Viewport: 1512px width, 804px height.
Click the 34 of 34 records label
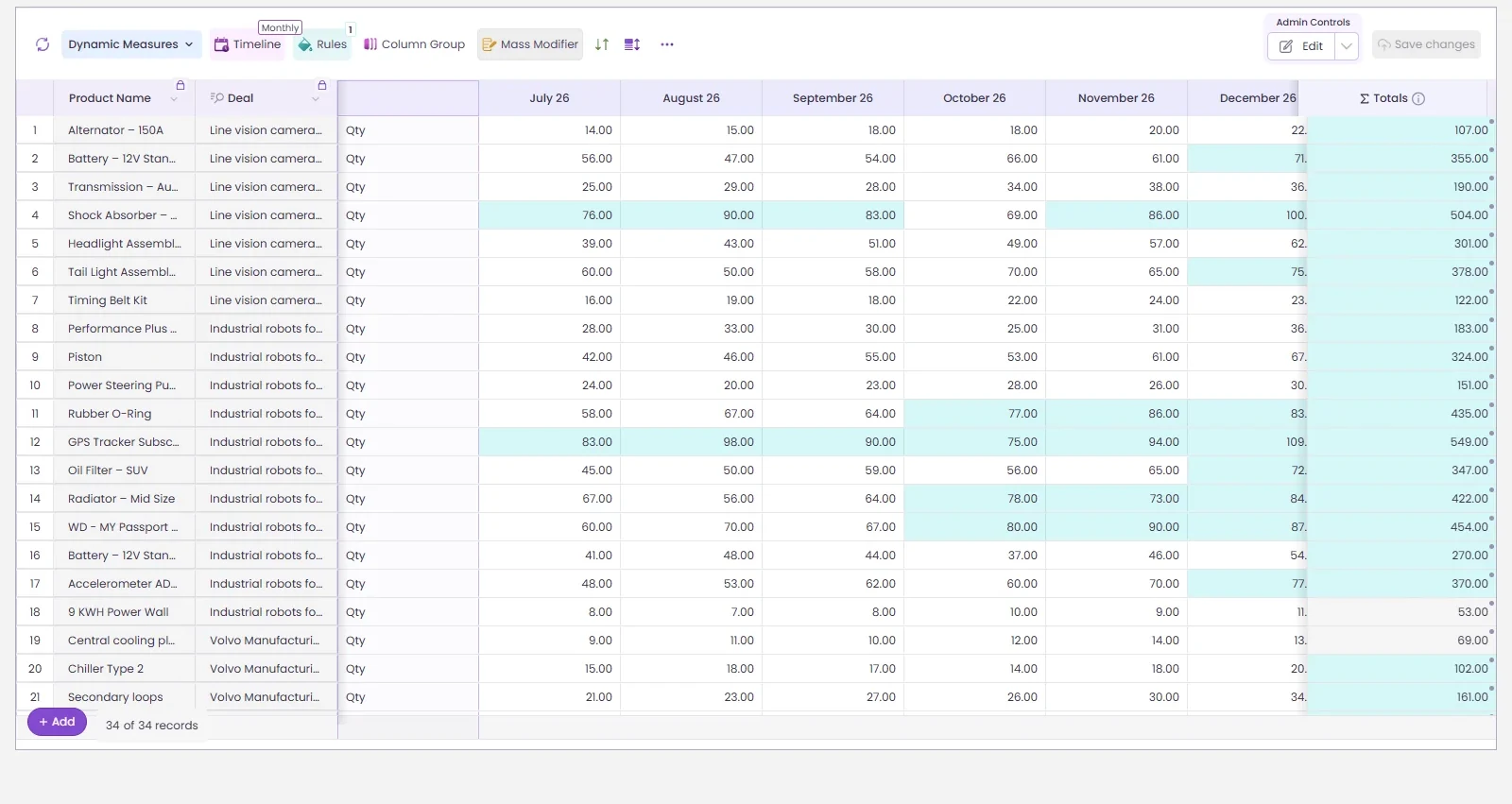[x=152, y=726]
